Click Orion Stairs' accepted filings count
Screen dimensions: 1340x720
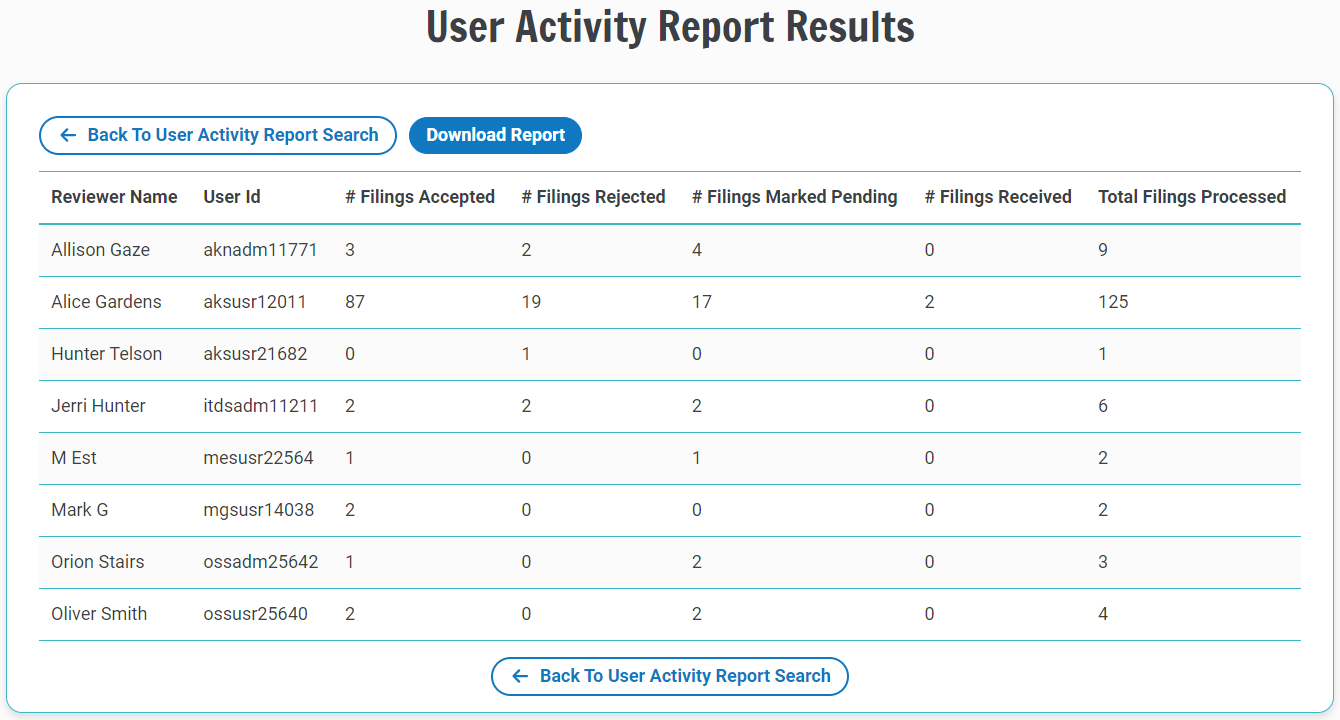[350, 561]
